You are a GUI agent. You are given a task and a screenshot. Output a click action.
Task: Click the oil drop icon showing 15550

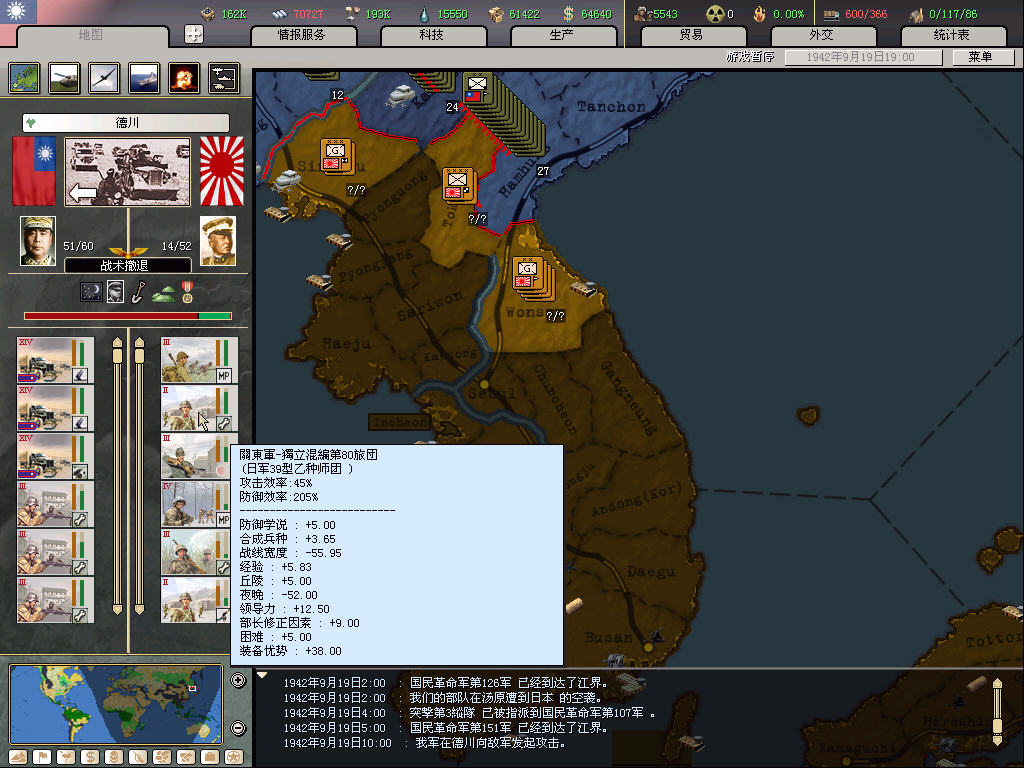pyautogui.click(x=424, y=14)
